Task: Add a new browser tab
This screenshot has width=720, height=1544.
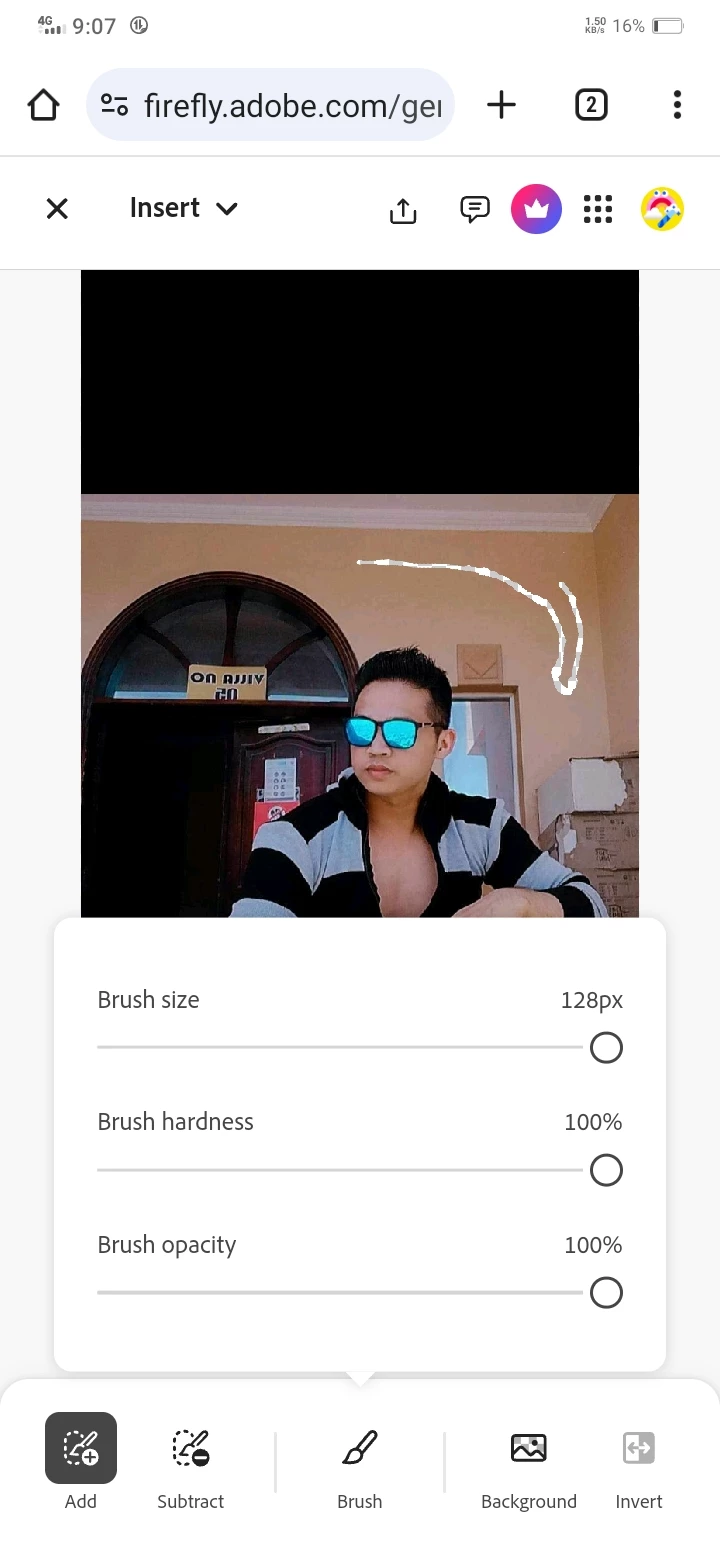Action: coord(501,104)
